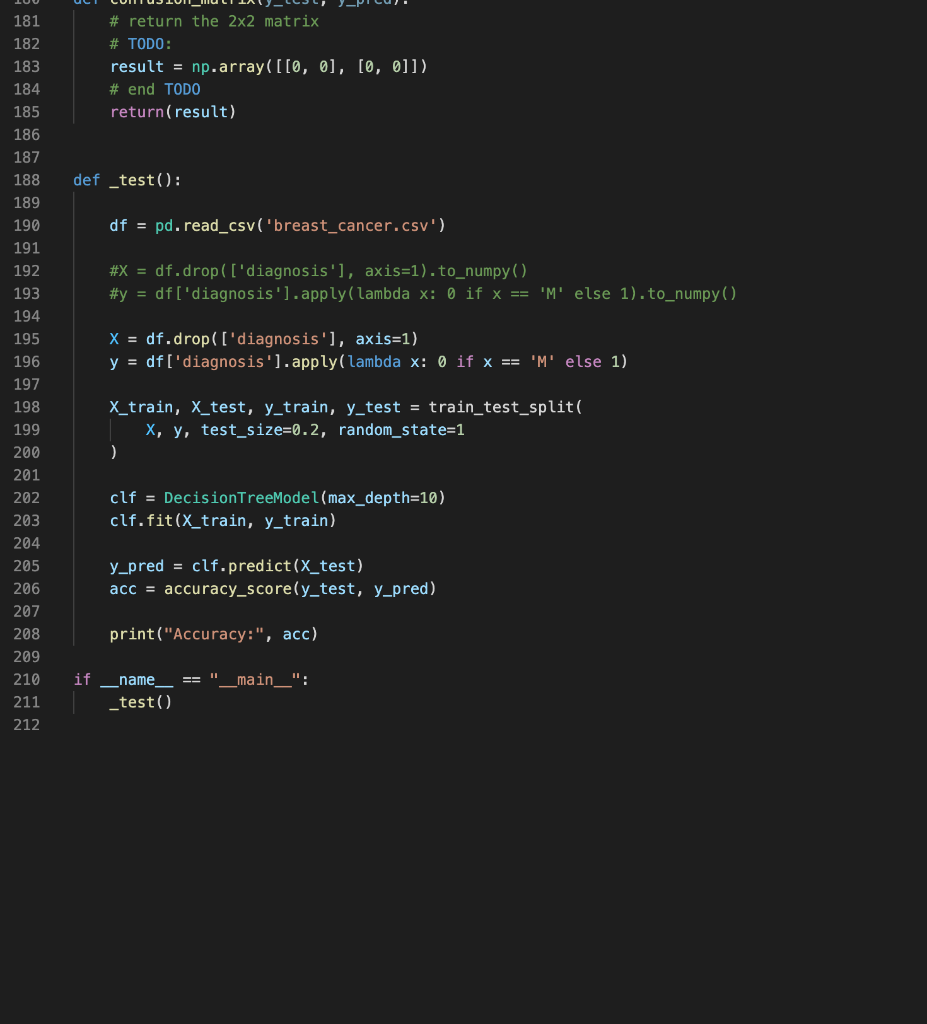Viewport: 927px width, 1024px height.
Task: Click the _test() call on line 211
Action: [x=138, y=702]
